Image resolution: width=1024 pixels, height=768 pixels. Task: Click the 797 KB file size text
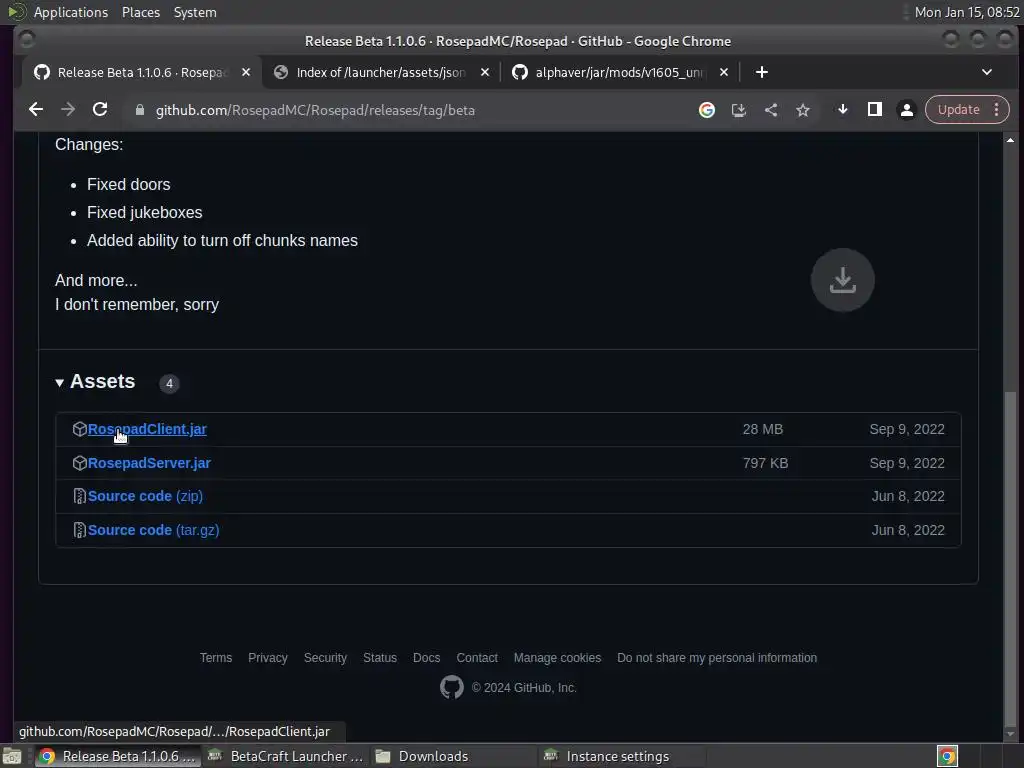pyautogui.click(x=765, y=463)
